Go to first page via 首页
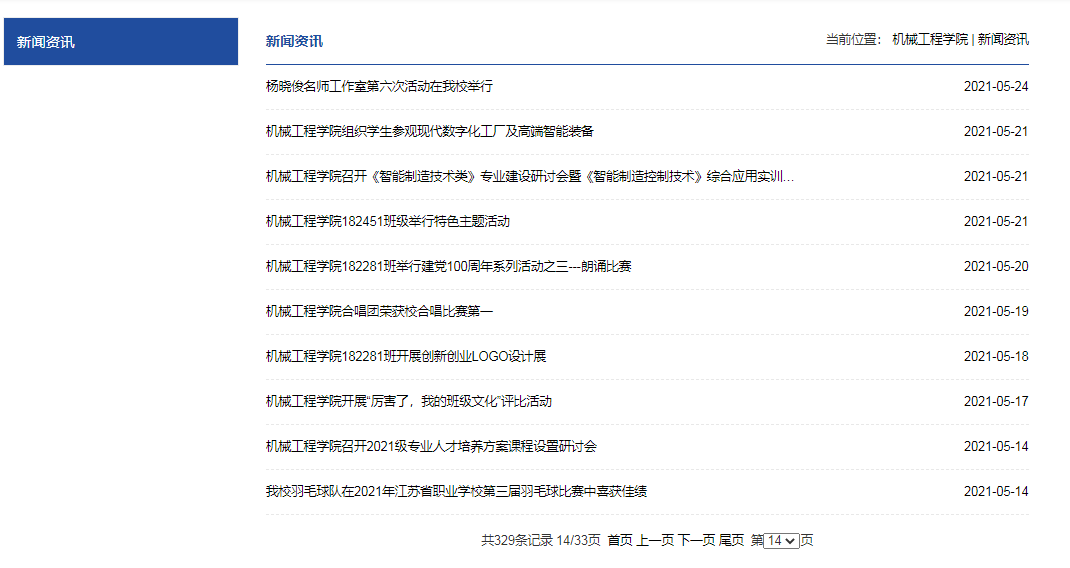Screen dimensions: 1070x568 click(620, 540)
